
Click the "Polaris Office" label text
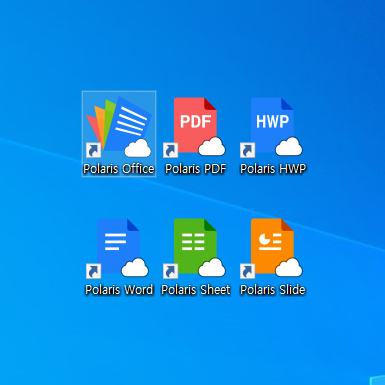(119, 169)
